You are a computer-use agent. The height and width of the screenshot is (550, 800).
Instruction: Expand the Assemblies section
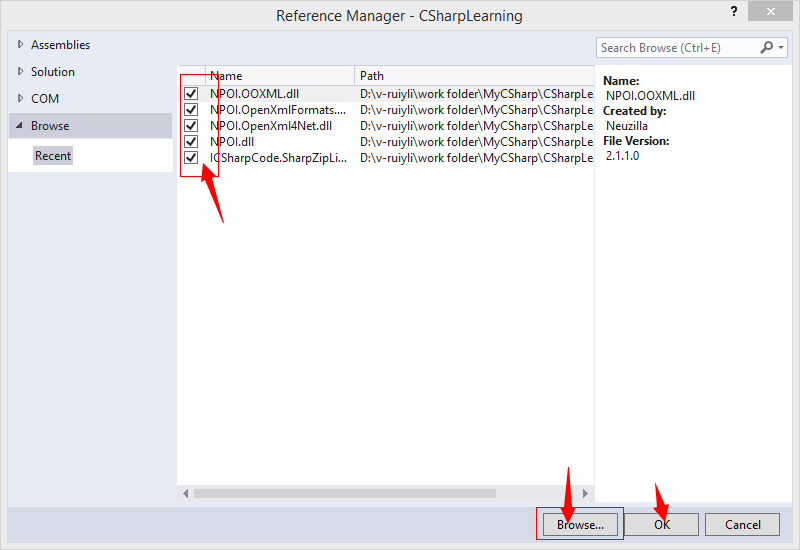[20, 45]
